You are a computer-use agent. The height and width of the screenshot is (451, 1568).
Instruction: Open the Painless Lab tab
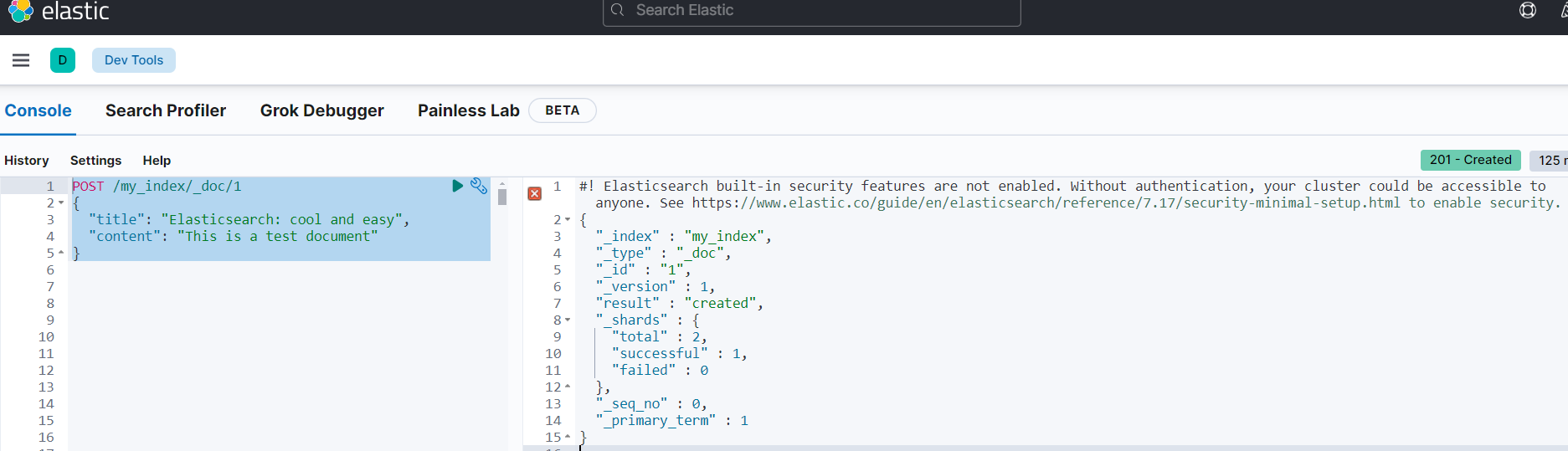[x=469, y=110]
